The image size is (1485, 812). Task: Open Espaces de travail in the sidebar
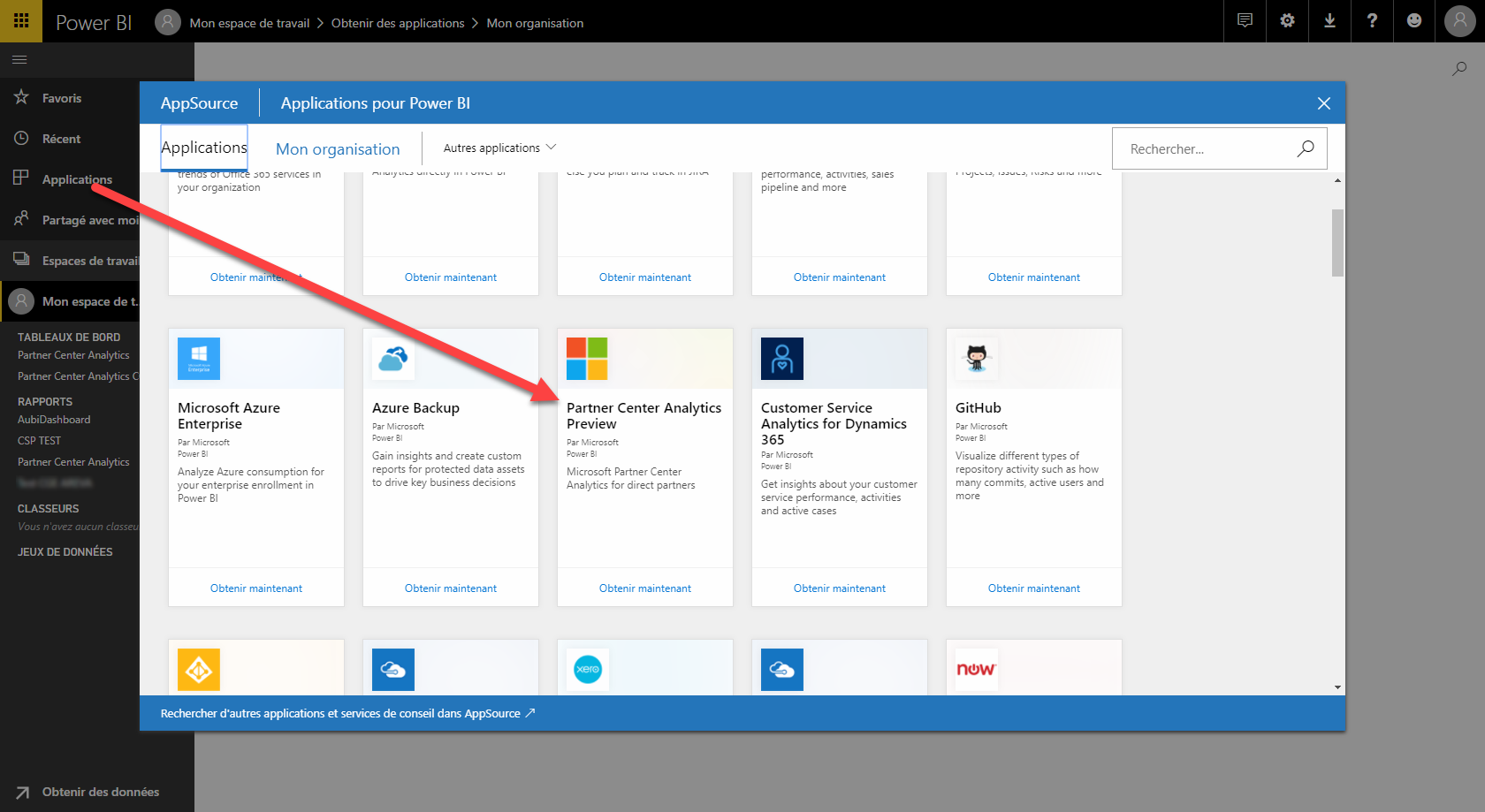coord(90,261)
